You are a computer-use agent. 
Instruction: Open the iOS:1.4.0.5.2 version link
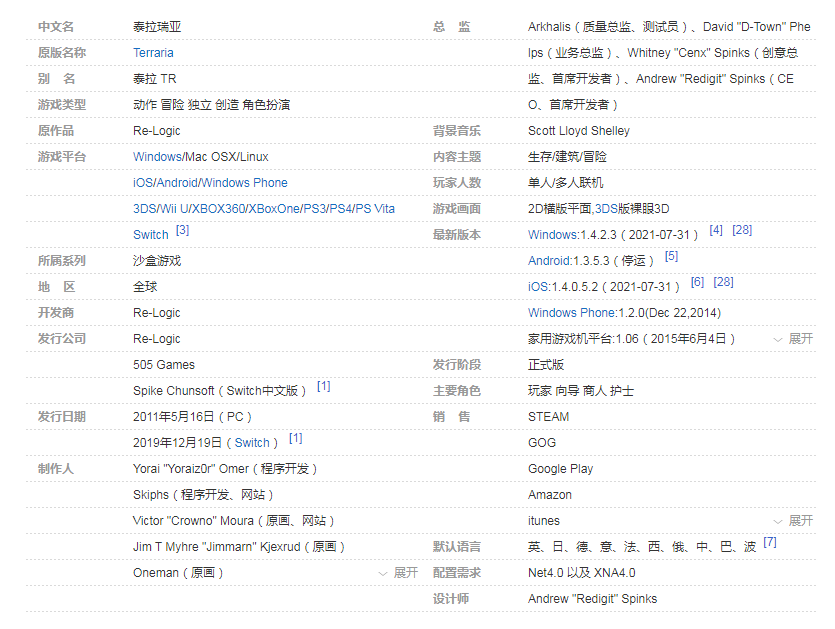[538, 287]
